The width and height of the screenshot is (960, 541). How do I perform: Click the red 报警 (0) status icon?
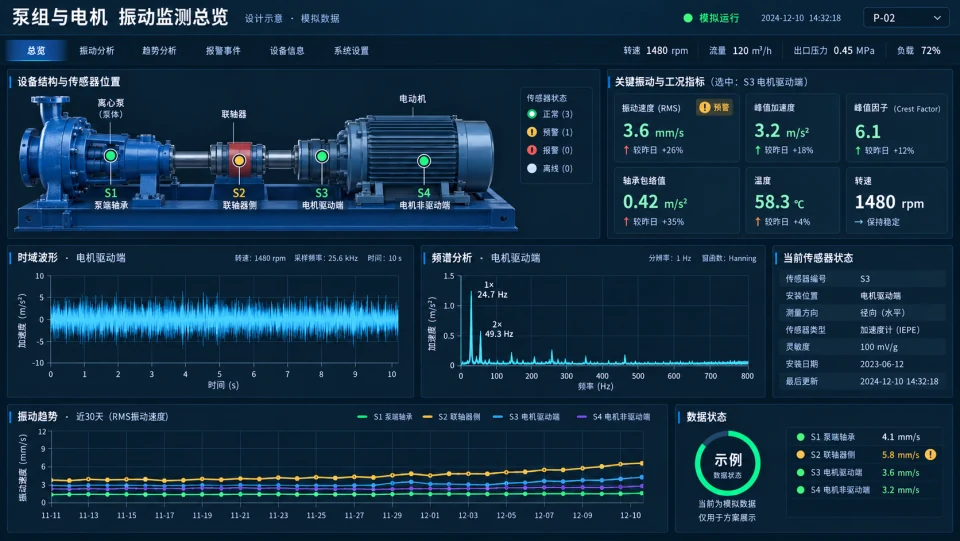[531, 150]
